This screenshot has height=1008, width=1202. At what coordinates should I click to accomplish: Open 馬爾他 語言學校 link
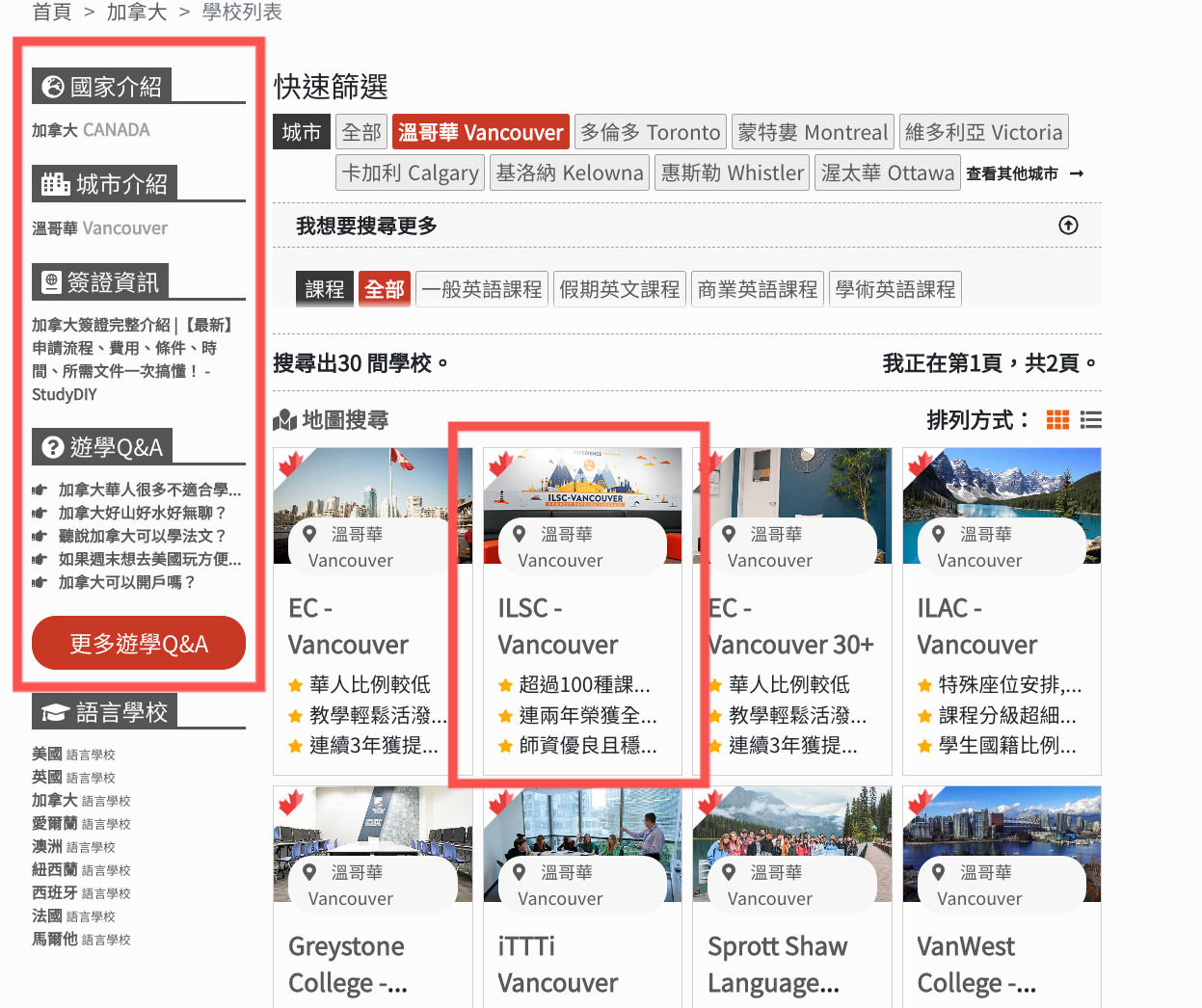81,939
